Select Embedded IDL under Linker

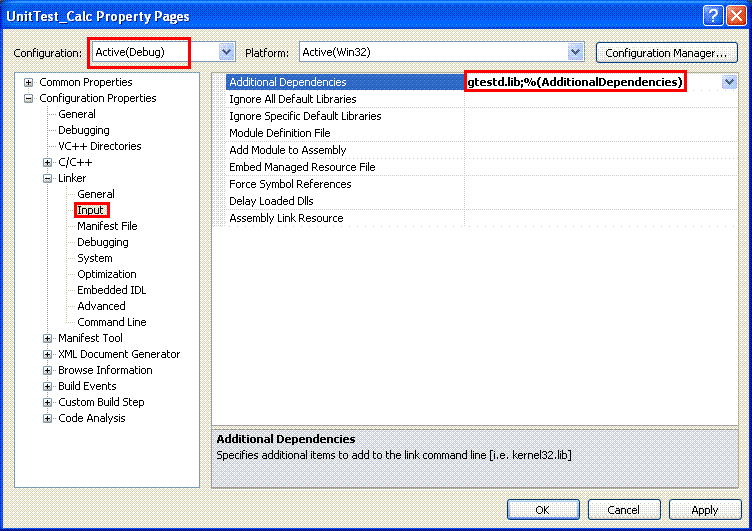pos(112,290)
